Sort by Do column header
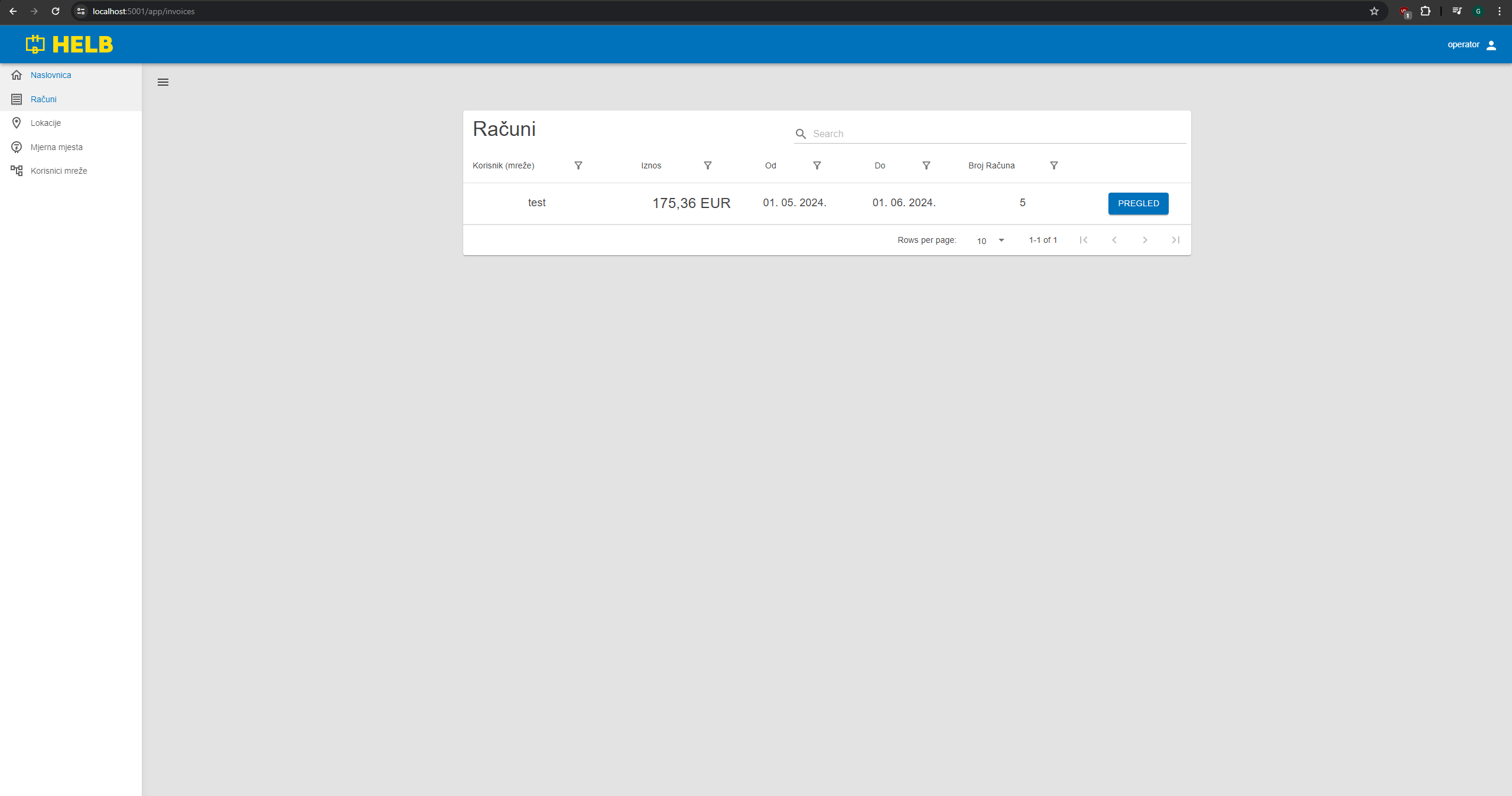 click(880, 165)
